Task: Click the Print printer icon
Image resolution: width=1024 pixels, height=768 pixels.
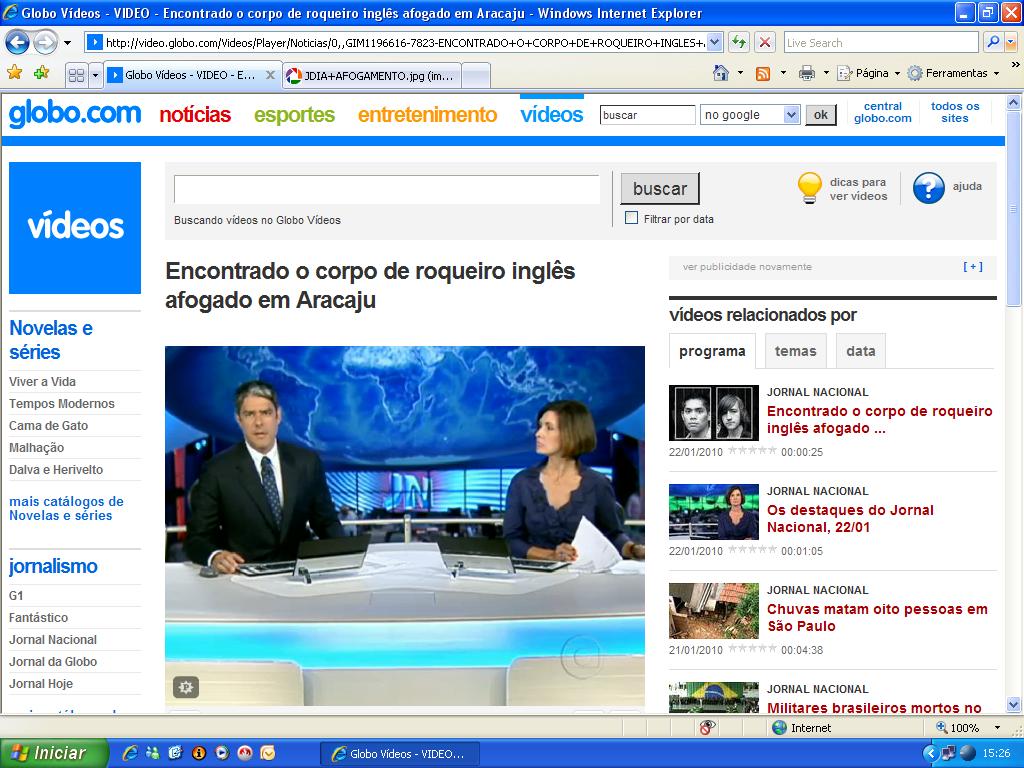Action: point(807,73)
